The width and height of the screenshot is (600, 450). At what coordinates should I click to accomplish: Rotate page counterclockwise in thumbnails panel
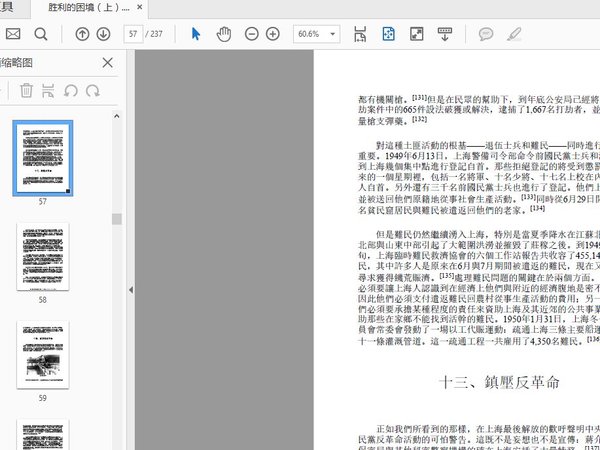(x=71, y=91)
